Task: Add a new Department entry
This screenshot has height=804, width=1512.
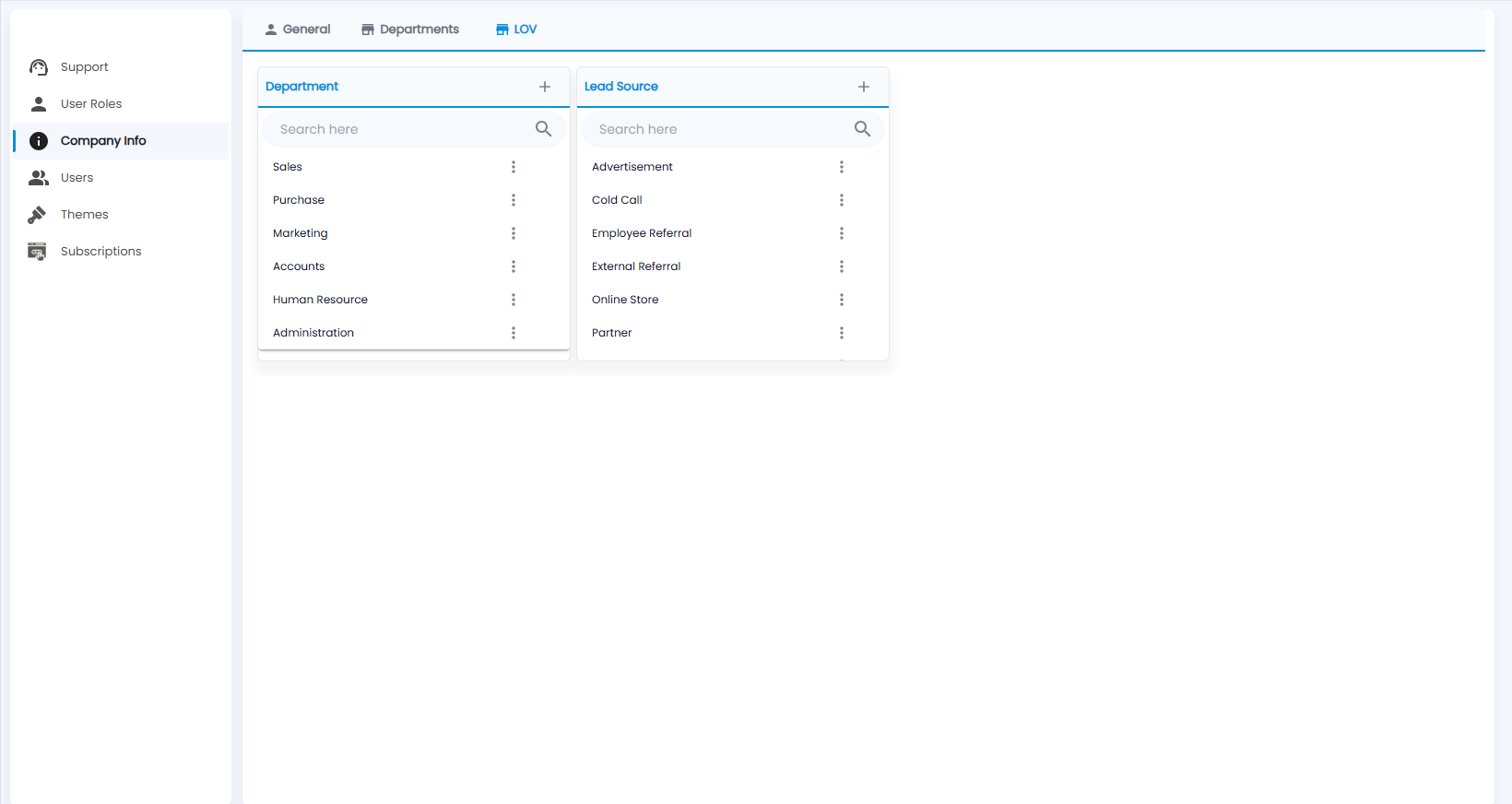Action: (x=545, y=87)
